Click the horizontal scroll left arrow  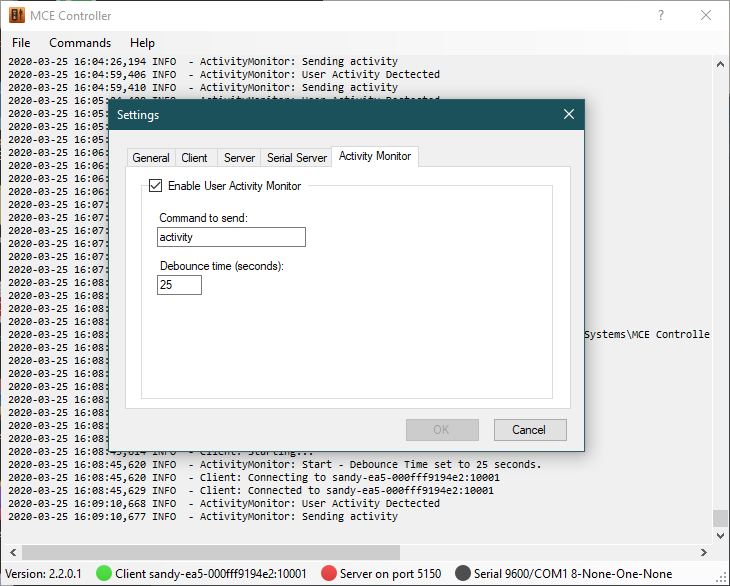pyautogui.click(x=13, y=552)
